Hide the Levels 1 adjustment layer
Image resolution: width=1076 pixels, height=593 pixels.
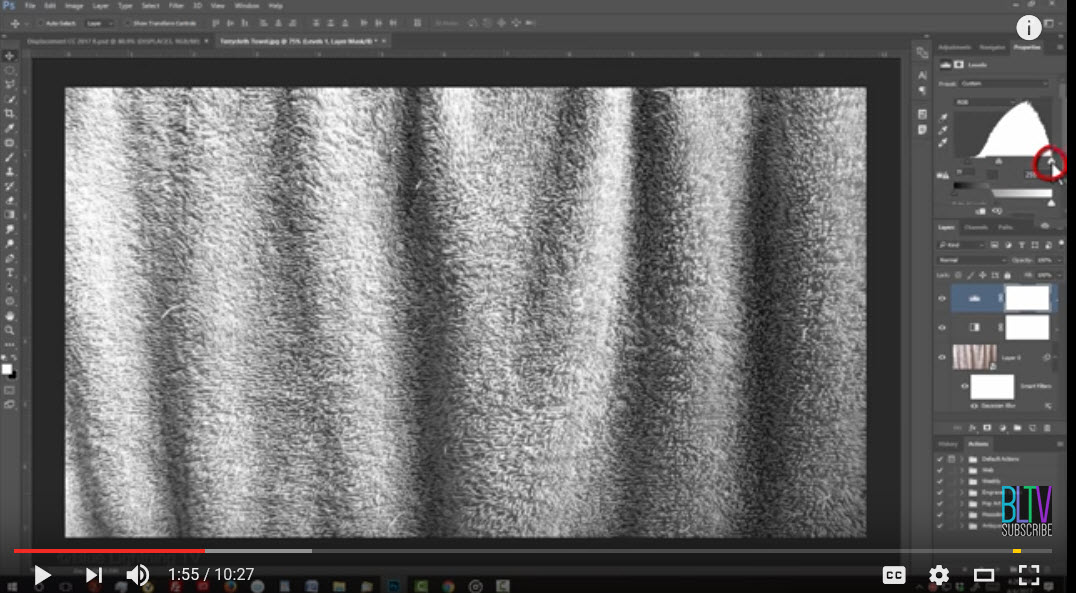(x=942, y=299)
